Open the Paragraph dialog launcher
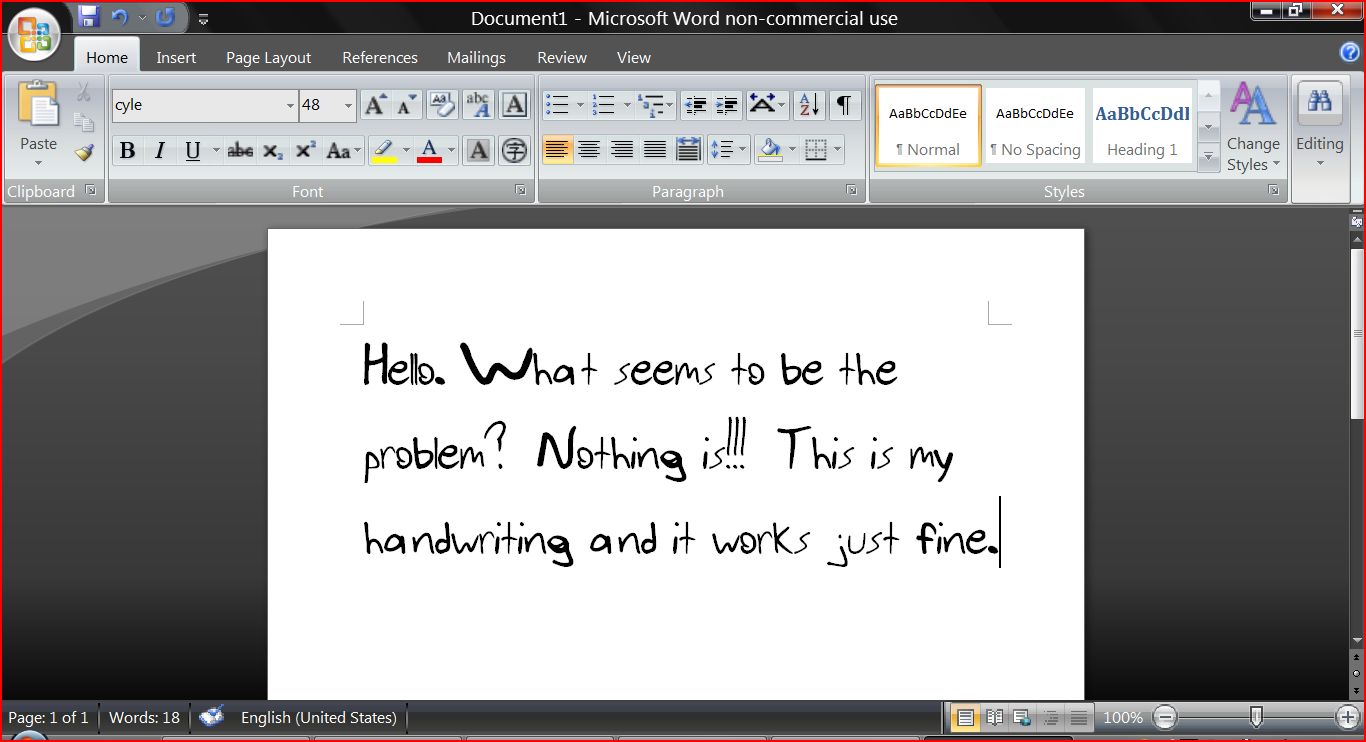The image size is (1366, 742). pyautogui.click(x=851, y=190)
